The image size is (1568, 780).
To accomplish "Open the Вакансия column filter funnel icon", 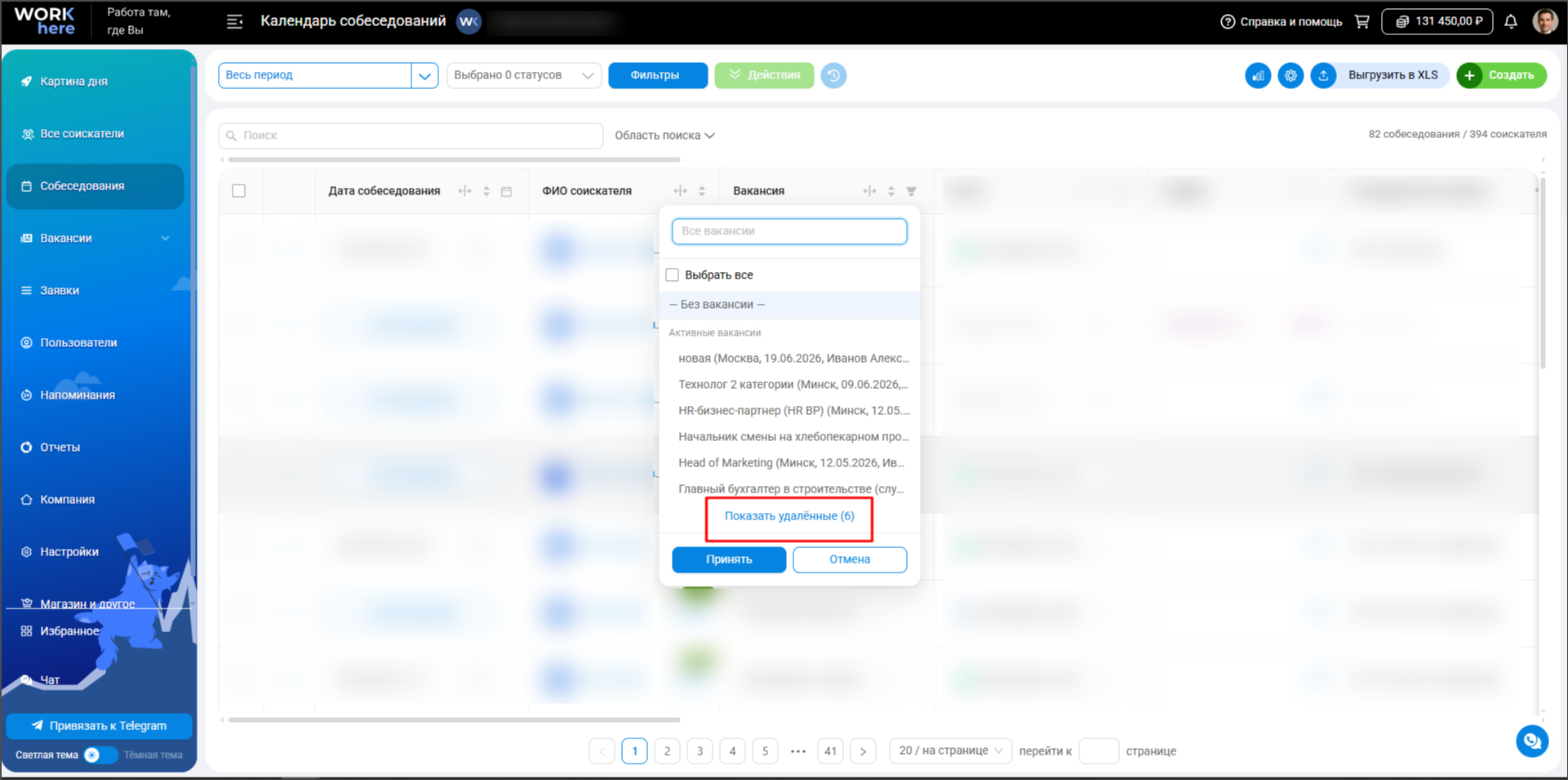I will pos(912,191).
